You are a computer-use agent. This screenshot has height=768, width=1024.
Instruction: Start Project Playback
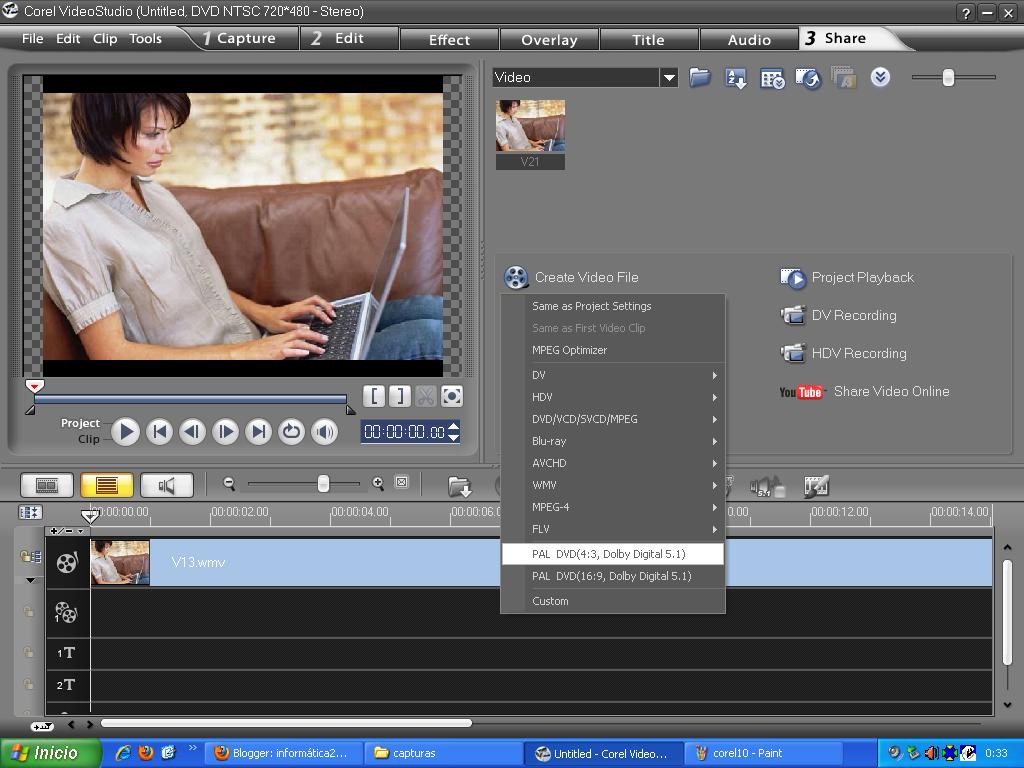click(847, 278)
